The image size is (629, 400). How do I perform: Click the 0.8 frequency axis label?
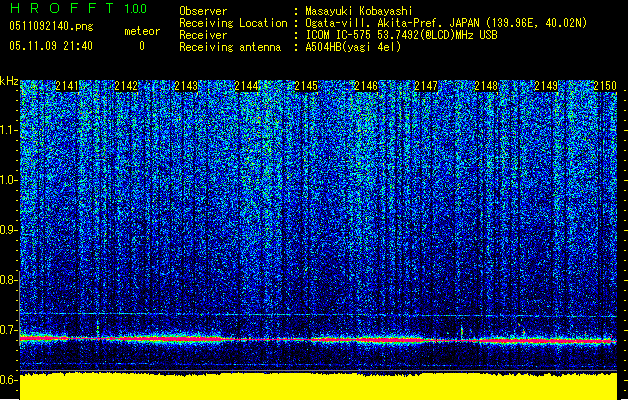pyautogui.click(x=8, y=280)
